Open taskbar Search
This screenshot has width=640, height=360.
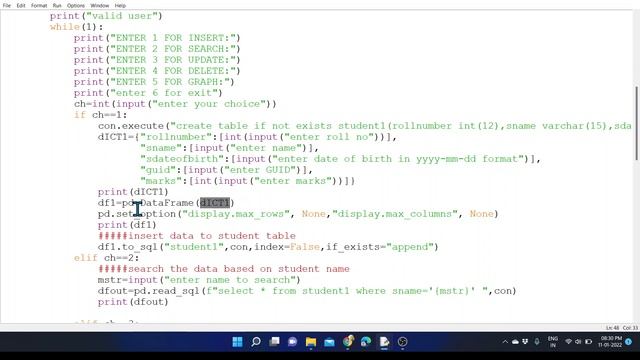[256, 342]
